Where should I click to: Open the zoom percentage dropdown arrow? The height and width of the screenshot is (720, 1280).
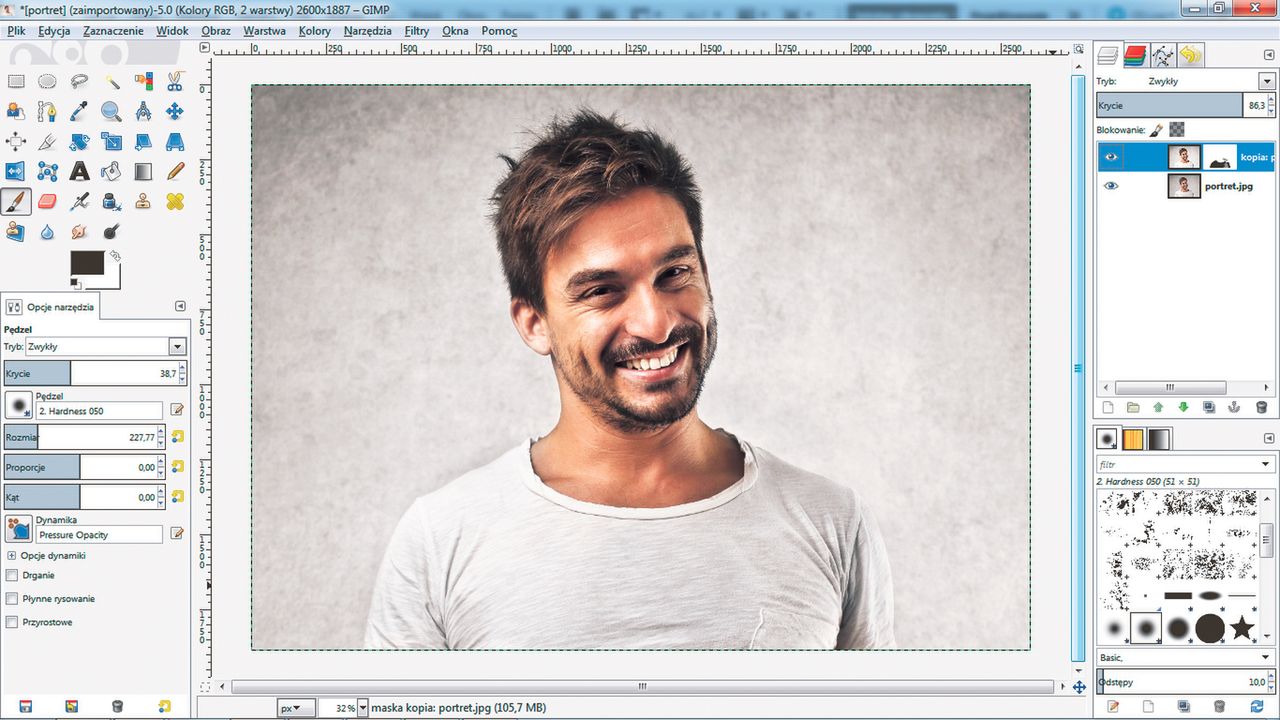(x=362, y=708)
